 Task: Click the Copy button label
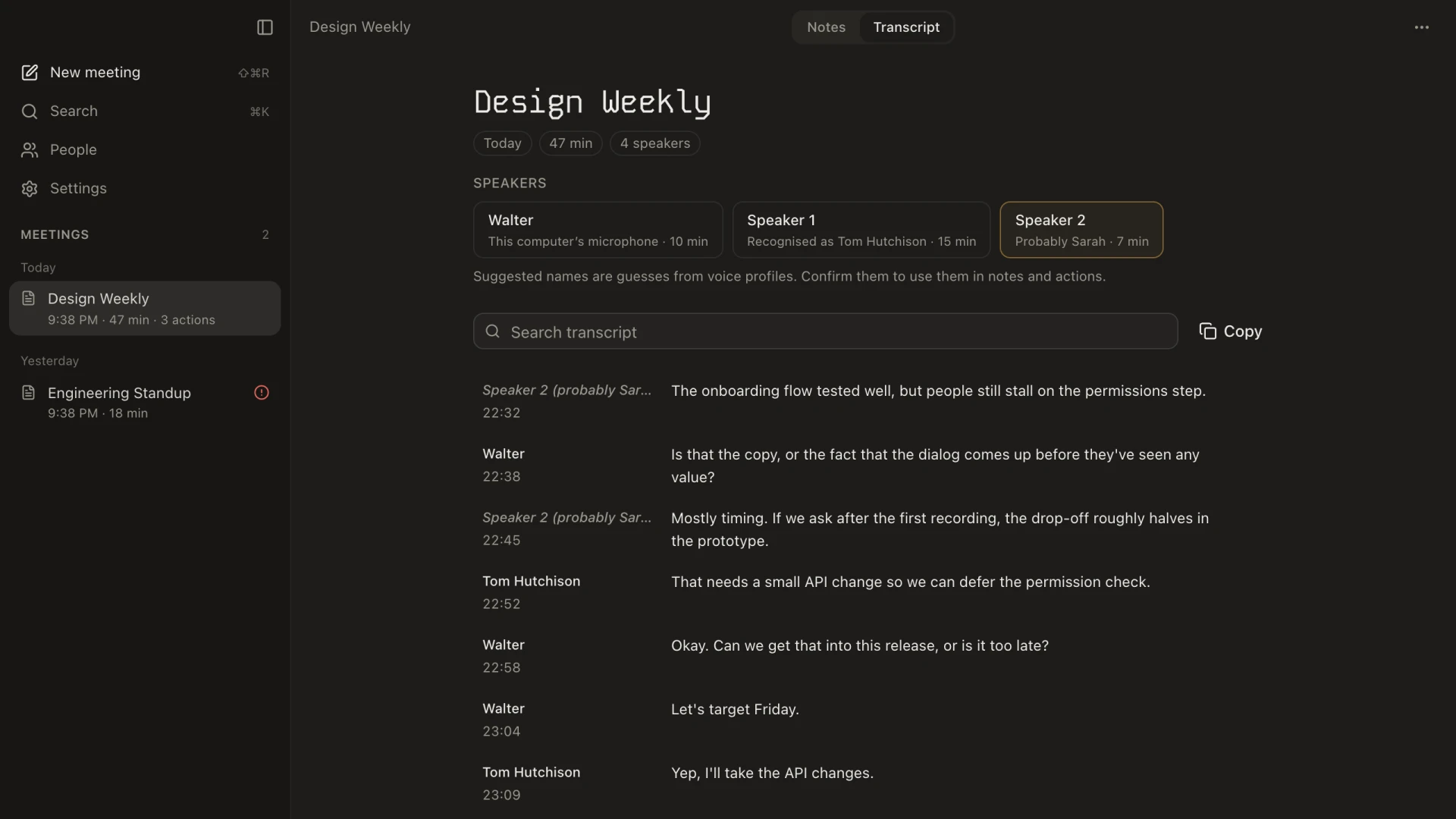click(1242, 331)
